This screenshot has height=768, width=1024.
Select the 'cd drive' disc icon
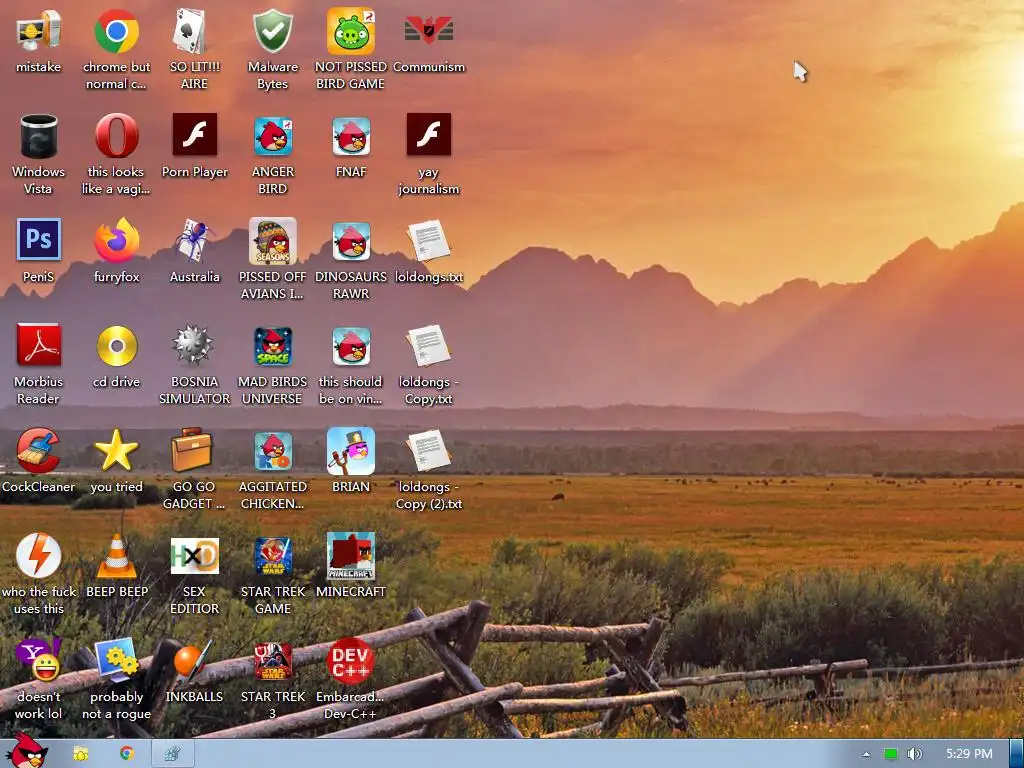click(x=116, y=345)
